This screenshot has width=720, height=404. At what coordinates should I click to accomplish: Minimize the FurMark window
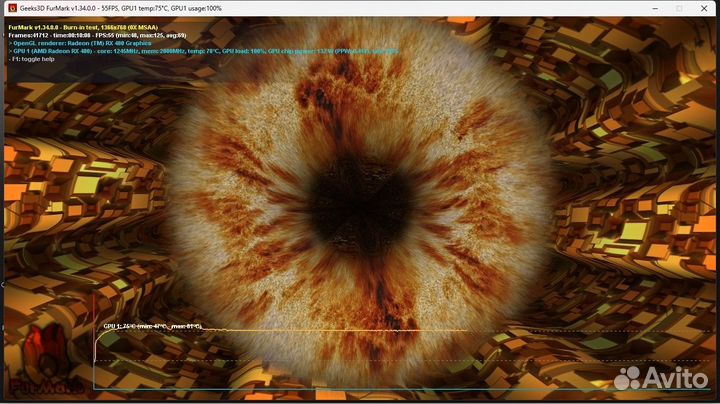655,8
